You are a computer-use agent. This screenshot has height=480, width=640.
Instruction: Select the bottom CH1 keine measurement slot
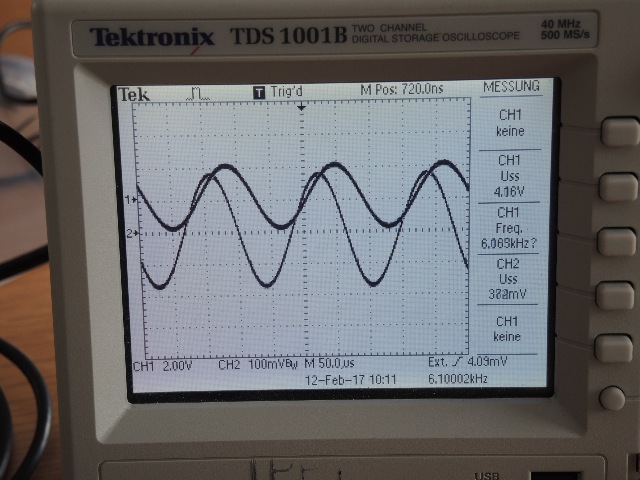click(x=507, y=329)
